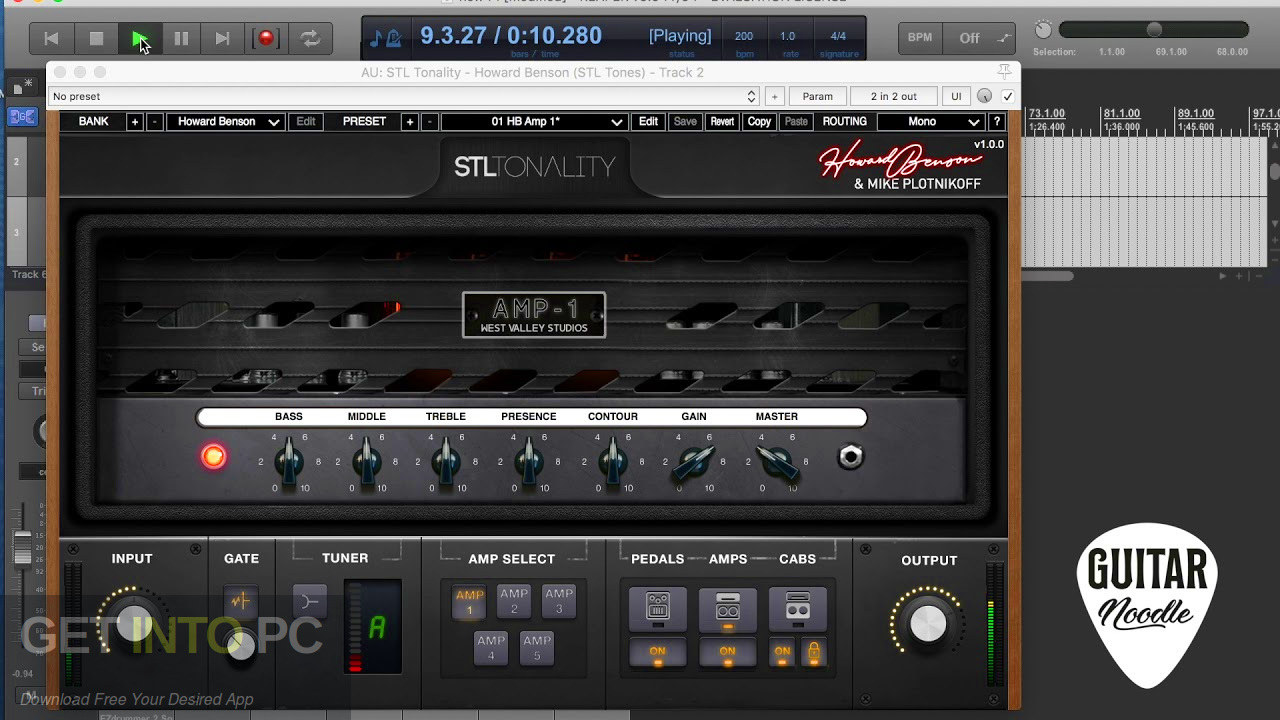Toggle amps ON switch
The image size is (1280, 720).
point(727,652)
